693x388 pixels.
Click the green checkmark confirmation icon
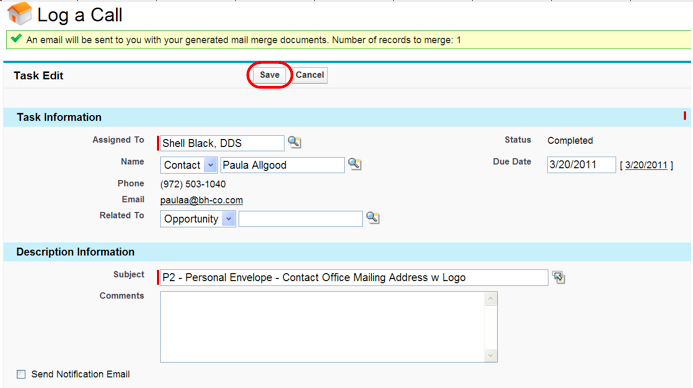(16, 38)
